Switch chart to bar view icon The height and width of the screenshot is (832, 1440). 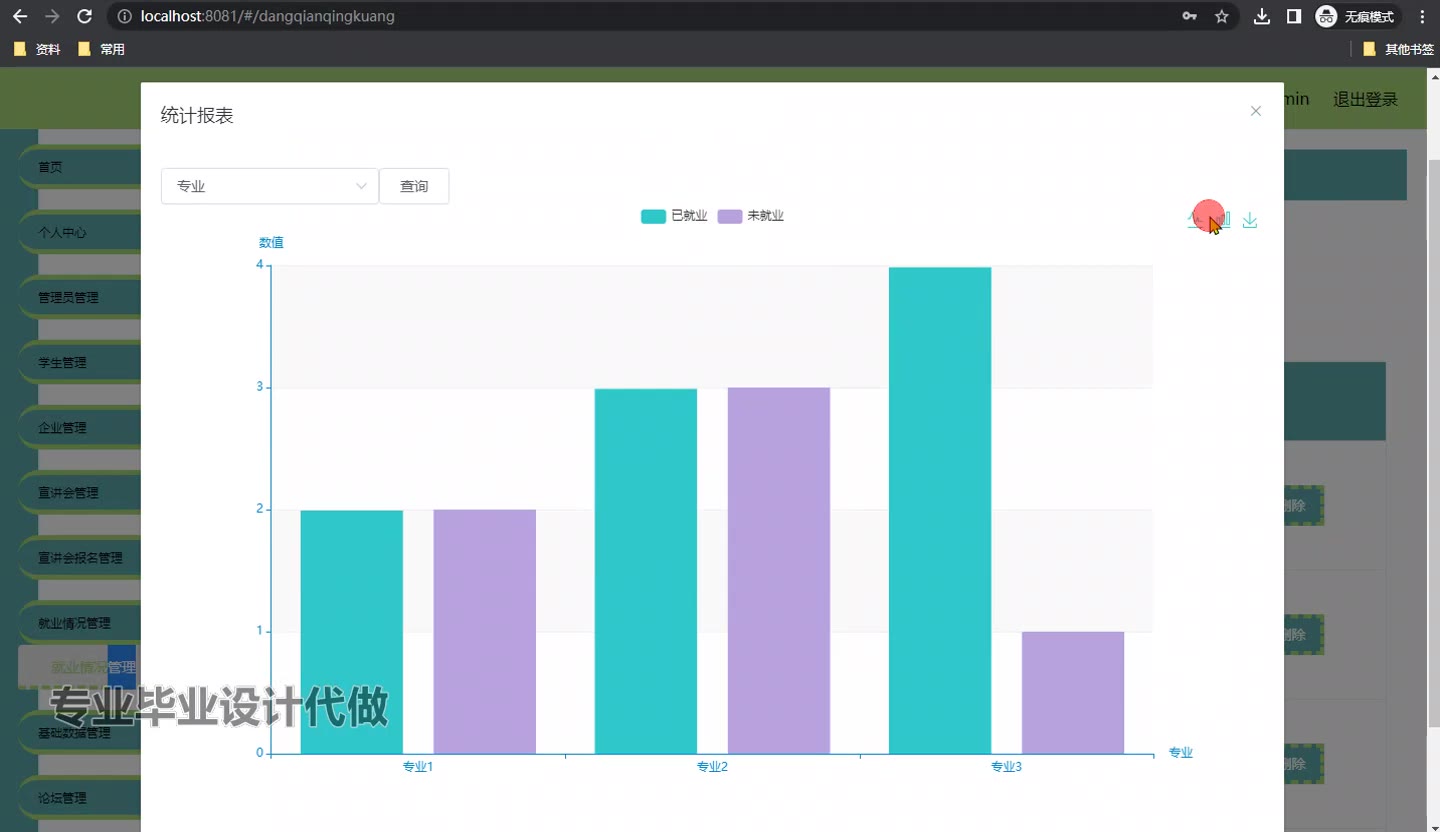[1223, 220]
